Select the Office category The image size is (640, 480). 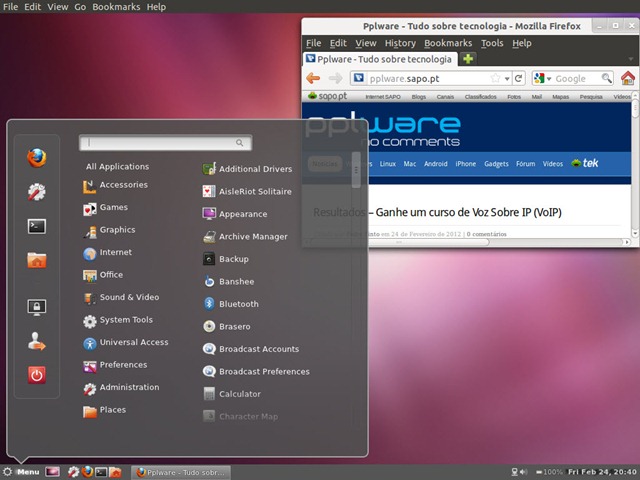tap(103, 275)
